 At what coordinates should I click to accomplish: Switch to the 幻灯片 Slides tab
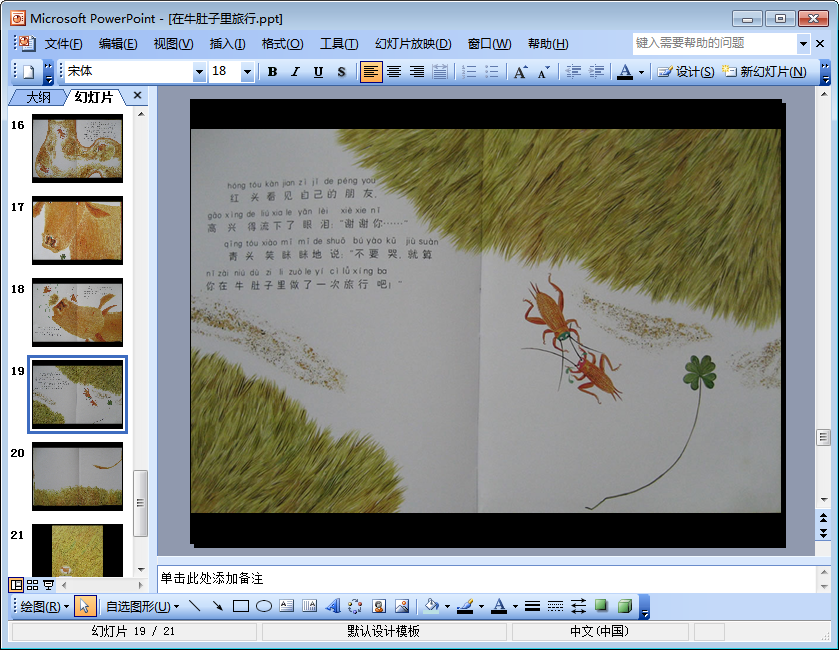[94, 97]
